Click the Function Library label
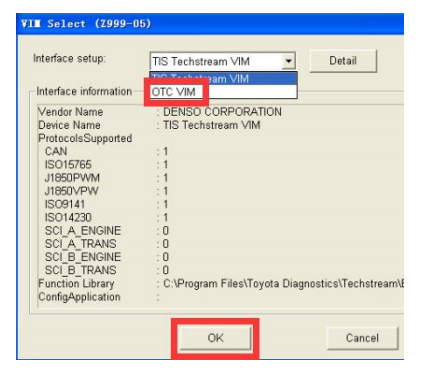Image resolution: width=428 pixels, height=379 pixels. pyautogui.click(x=76, y=283)
